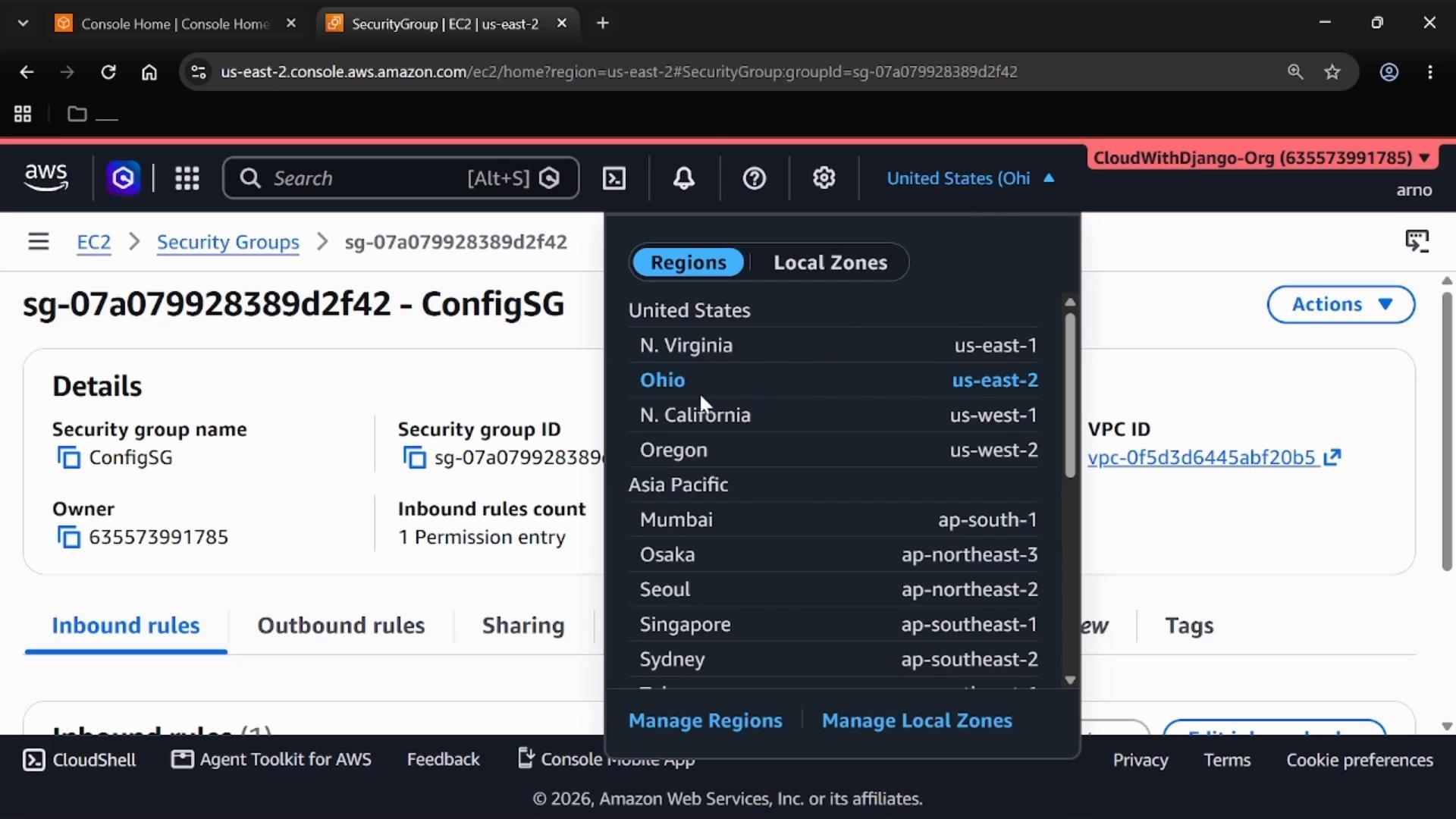This screenshot has width=1456, height=819.
Task: Switch to the Console Home browser tab
Action: tap(175, 24)
